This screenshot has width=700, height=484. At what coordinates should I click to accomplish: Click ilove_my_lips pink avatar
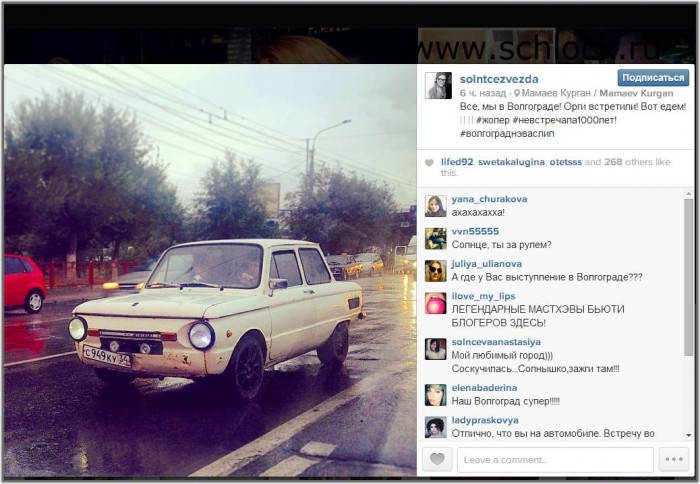(x=435, y=303)
